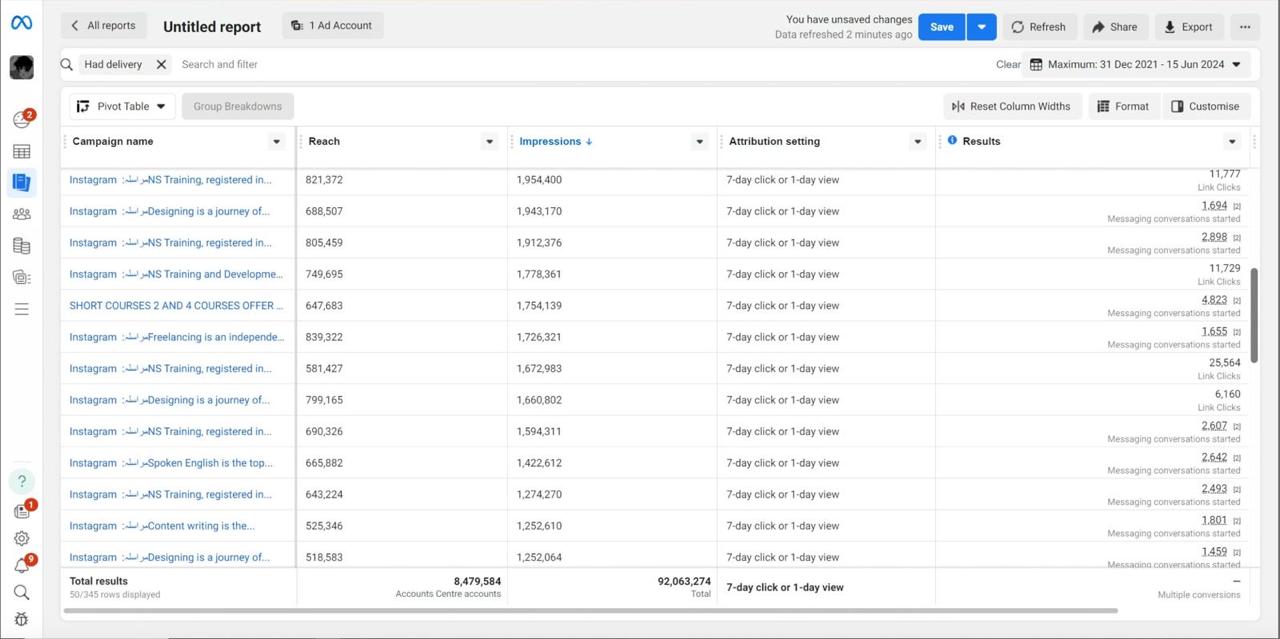Click the Export button
This screenshot has height=639, width=1280.
pos(1188,27)
